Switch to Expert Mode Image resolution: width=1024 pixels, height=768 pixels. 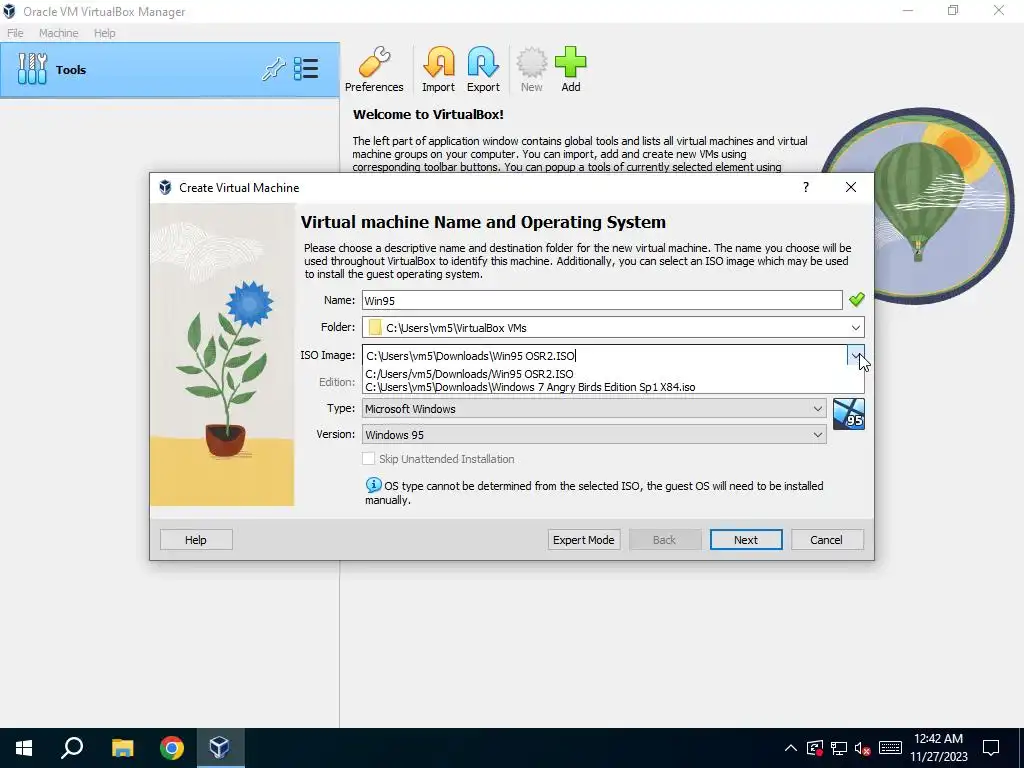click(583, 539)
